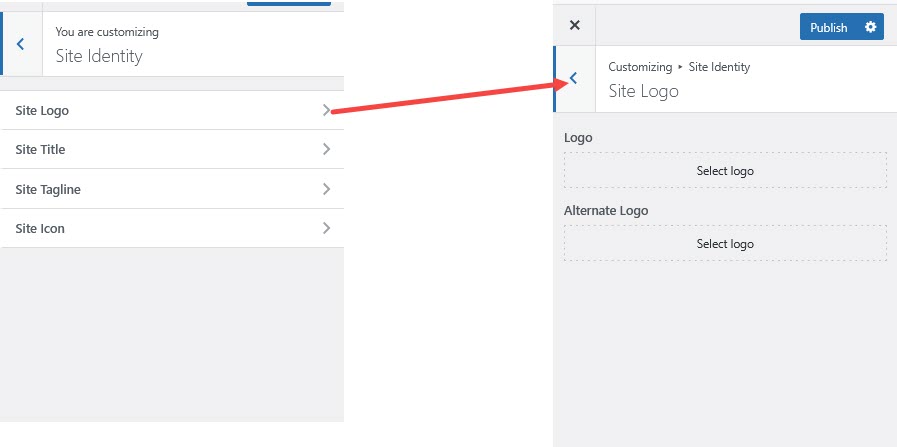Open the Site Logo menu item
Screen dimensions: 897x447
click(x=43, y=110)
